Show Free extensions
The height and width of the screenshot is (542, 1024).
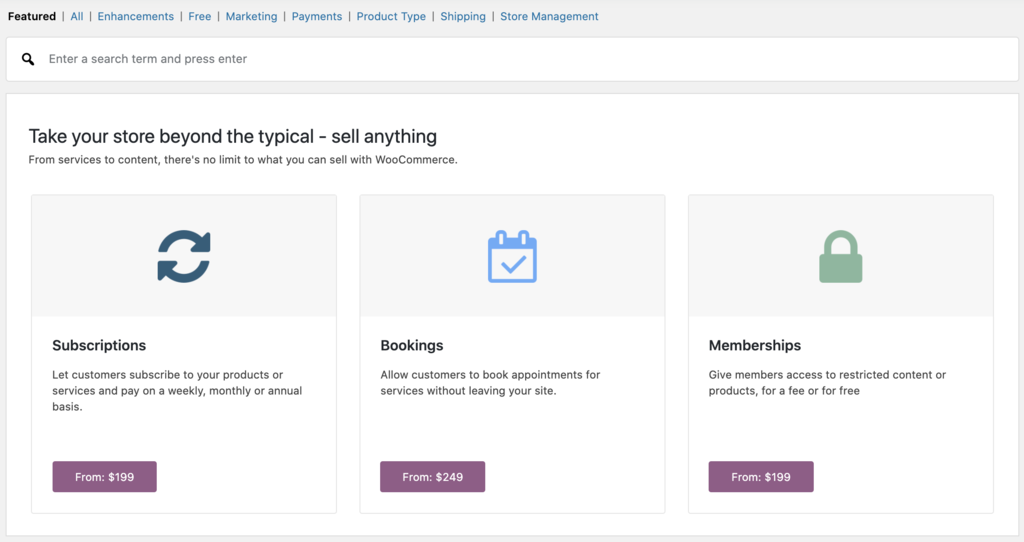click(x=200, y=16)
